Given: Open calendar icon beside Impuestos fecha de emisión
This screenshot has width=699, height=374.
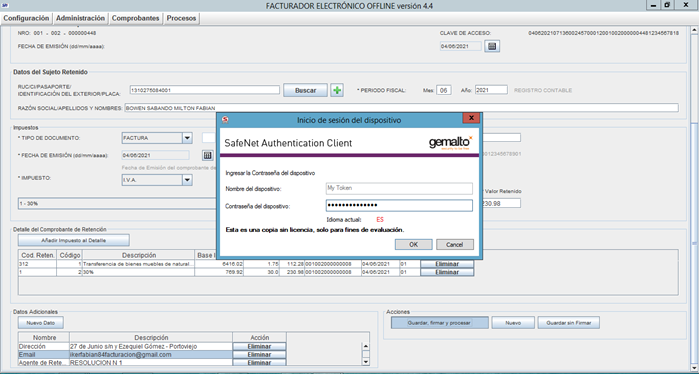Looking at the screenshot, I should [207, 155].
